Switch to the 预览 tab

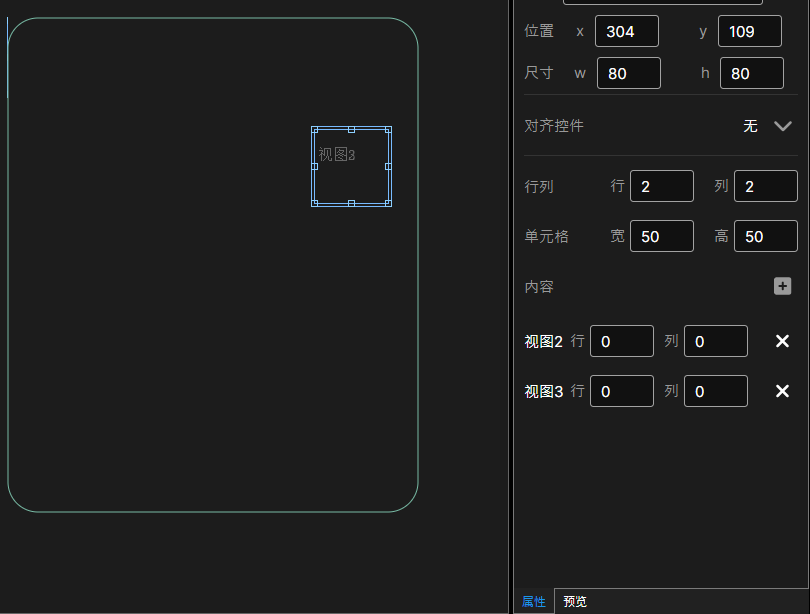[575, 602]
